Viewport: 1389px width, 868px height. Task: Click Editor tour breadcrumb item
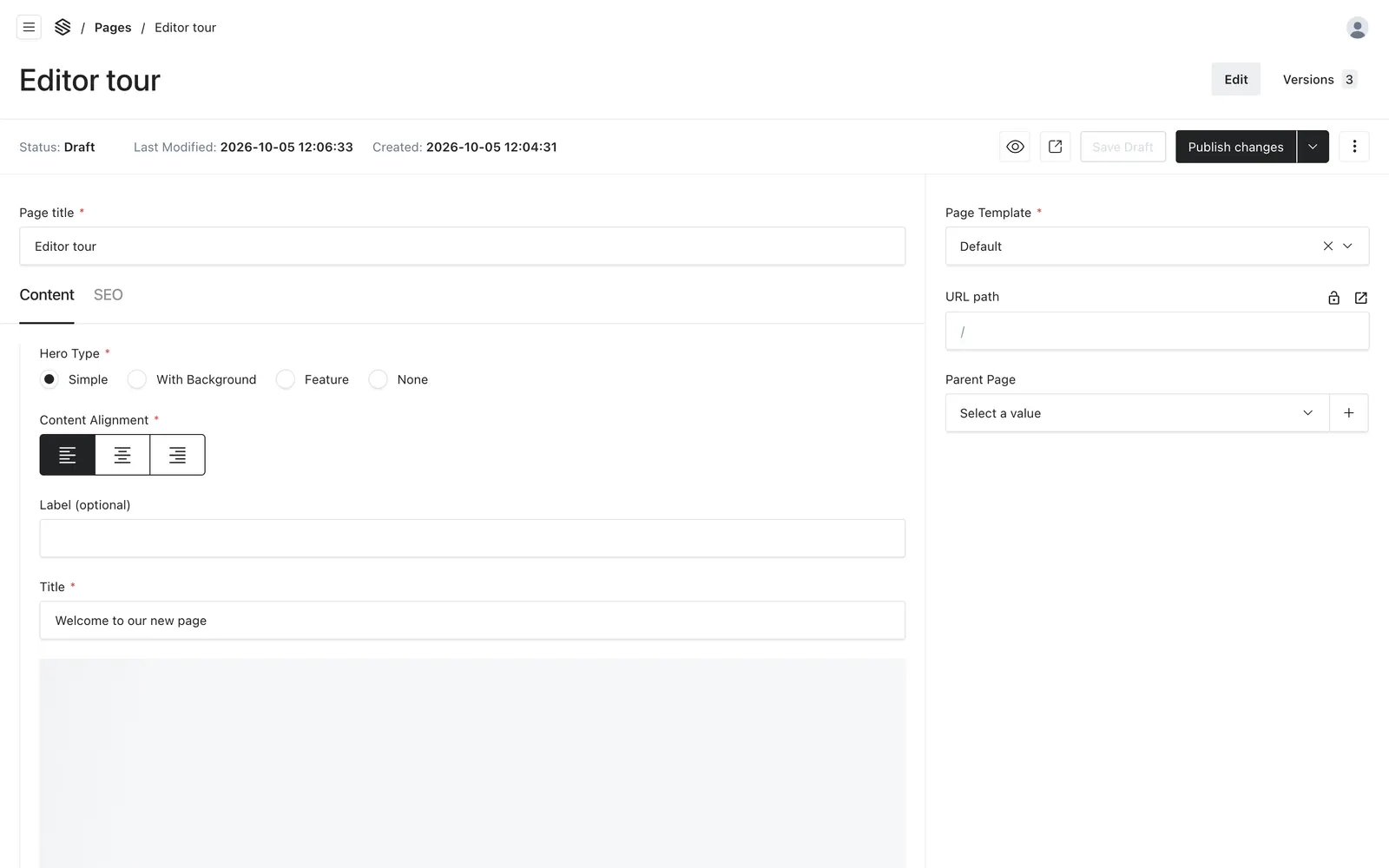pos(185,28)
